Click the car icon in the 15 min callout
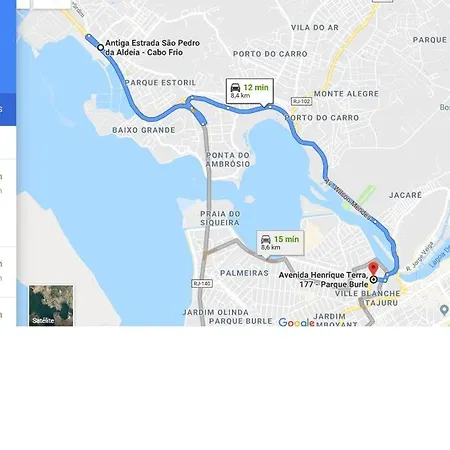The image size is (450, 450). pyautogui.click(x=266, y=239)
